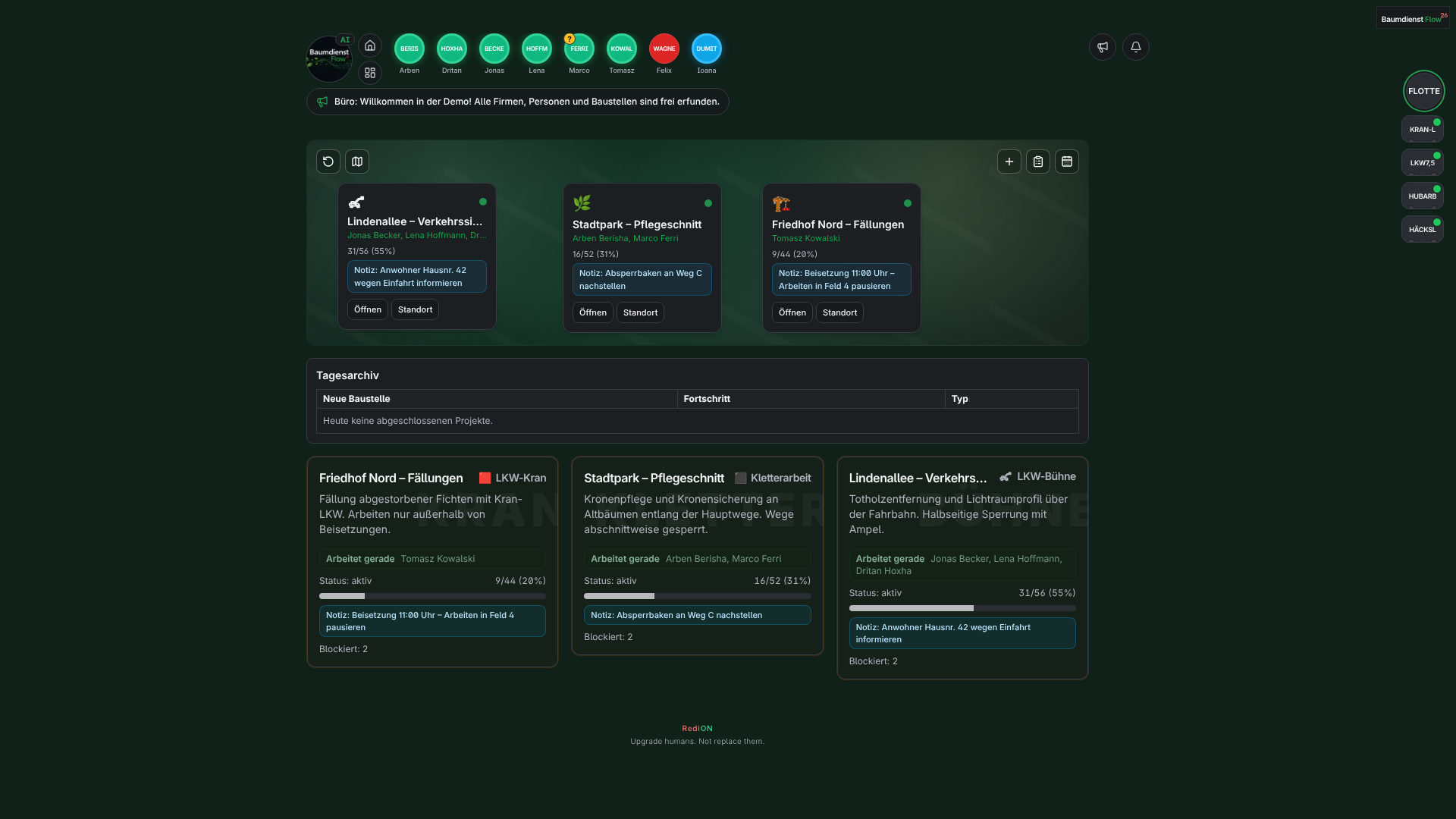1456x819 pixels.
Task: Click the Baumdienst Flow badge top right
Action: pos(1413,18)
